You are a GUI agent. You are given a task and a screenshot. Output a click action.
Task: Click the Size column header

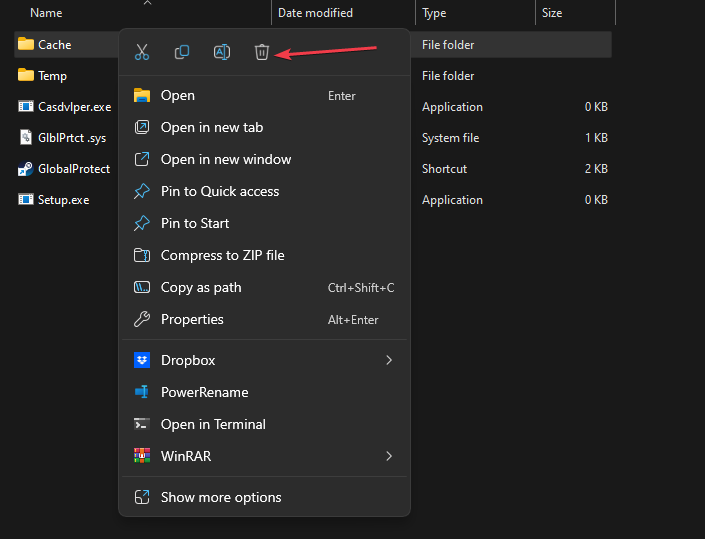tap(551, 13)
